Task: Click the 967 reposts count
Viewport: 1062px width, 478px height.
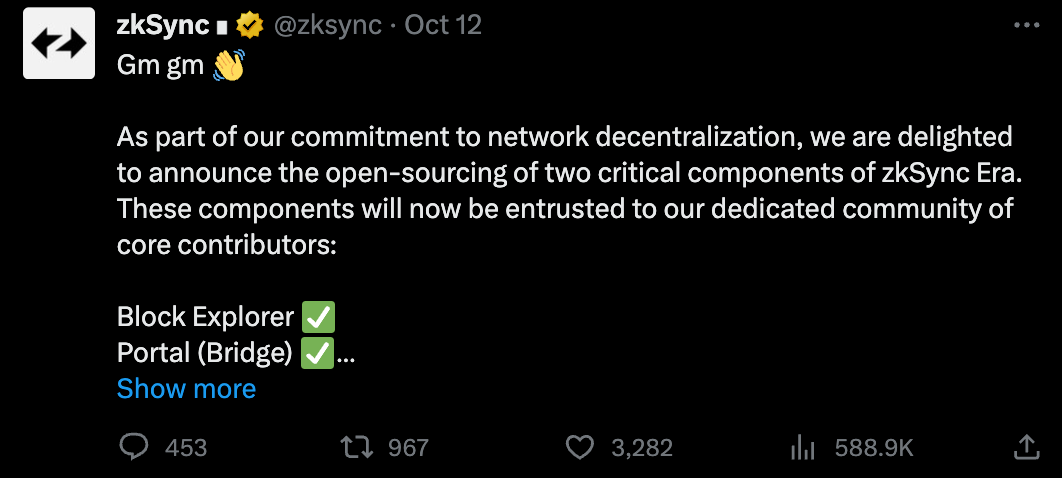Action: tap(408, 448)
